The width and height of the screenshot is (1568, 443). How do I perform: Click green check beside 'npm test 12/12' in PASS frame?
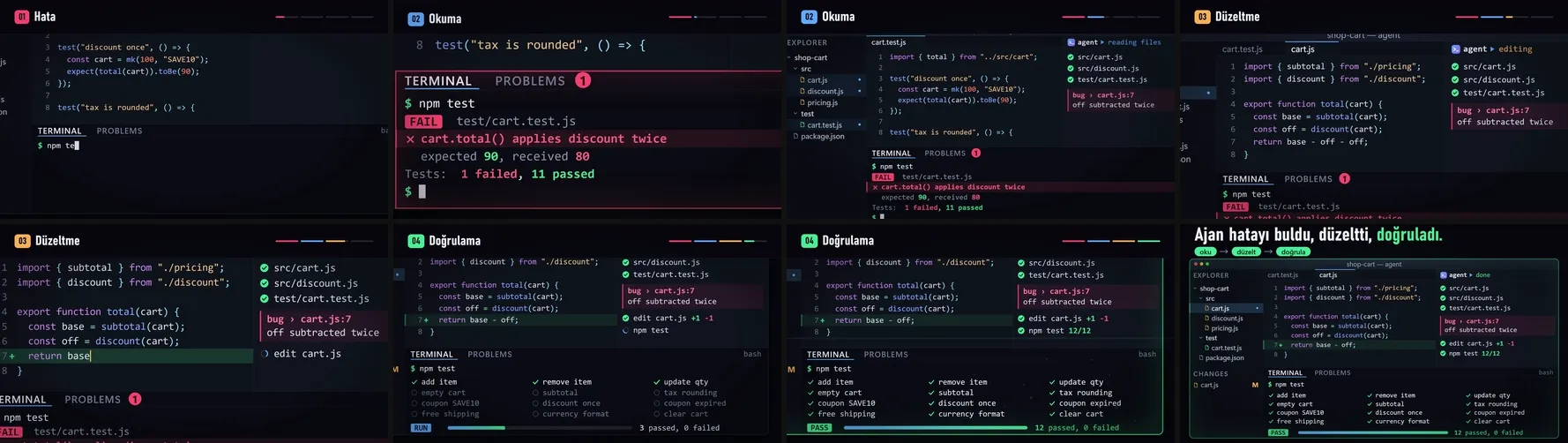coord(1021,331)
